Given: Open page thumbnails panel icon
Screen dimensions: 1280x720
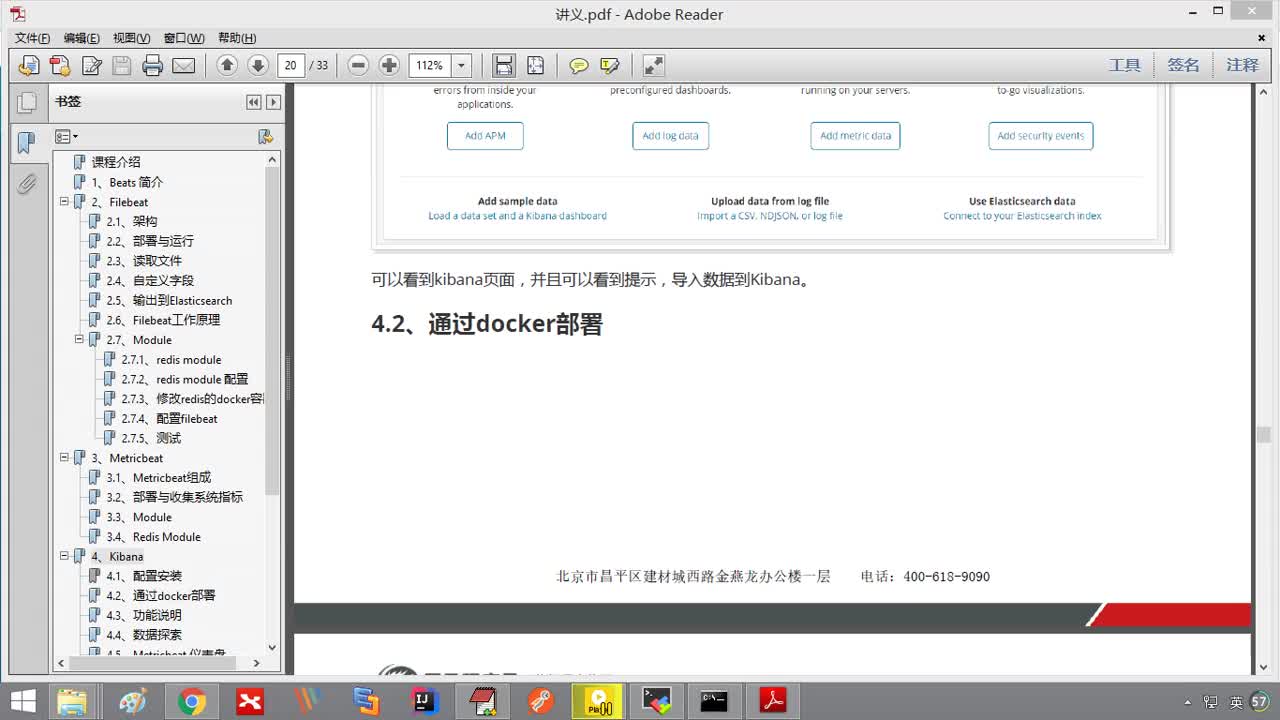Looking at the screenshot, I should [27, 102].
